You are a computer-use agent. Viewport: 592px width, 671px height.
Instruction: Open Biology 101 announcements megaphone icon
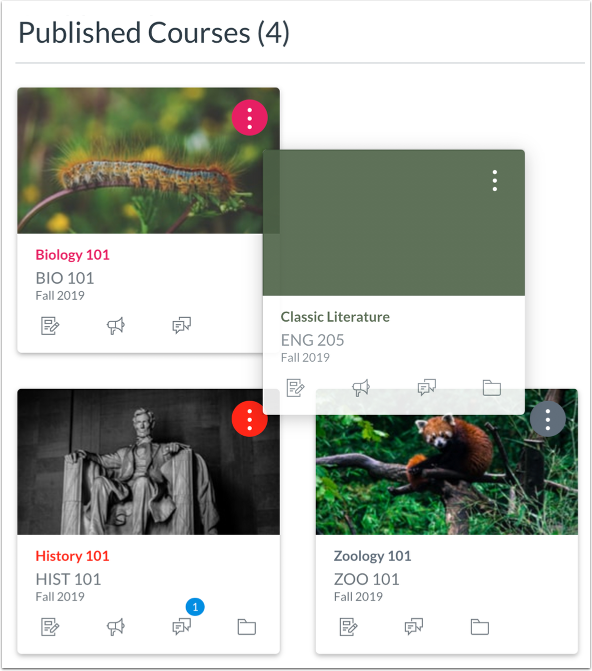(116, 326)
